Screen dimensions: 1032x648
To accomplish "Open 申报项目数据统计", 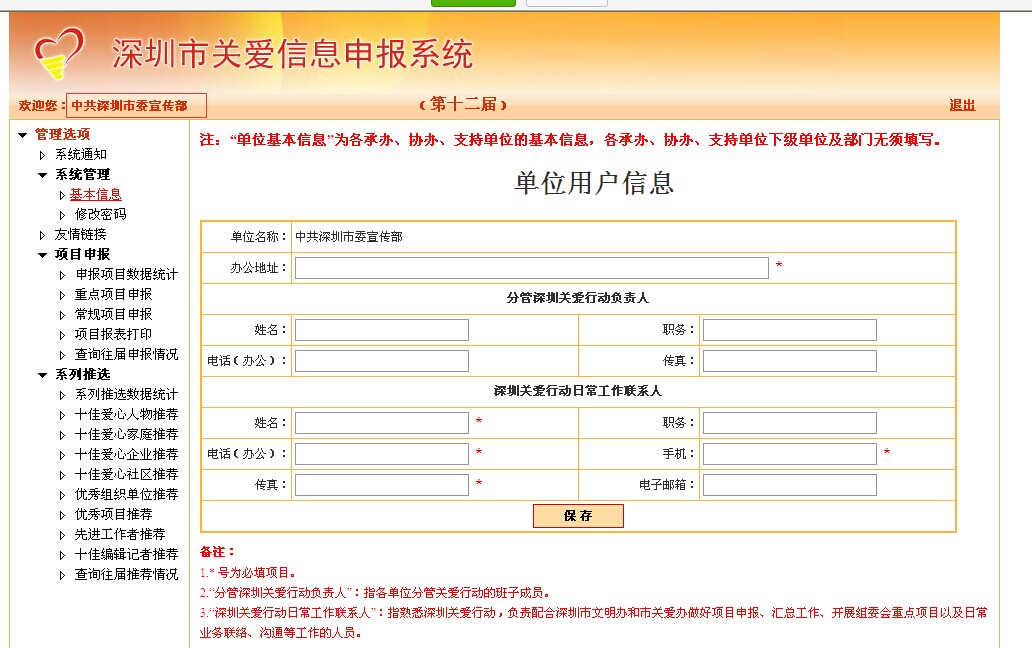I will click(126, 274).
